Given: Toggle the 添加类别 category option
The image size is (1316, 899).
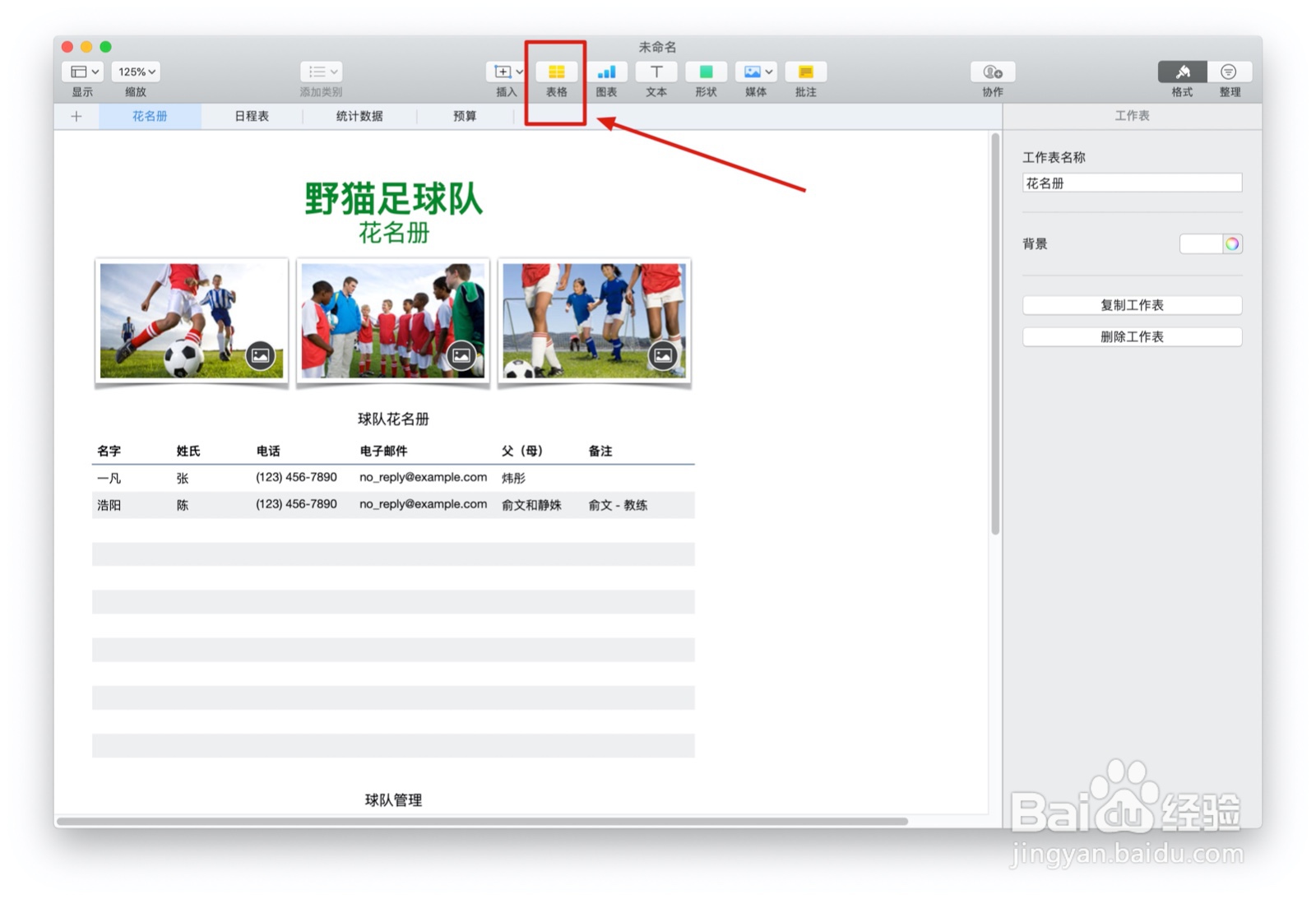Looking at the screenshot, I should (x=320, y=72).
